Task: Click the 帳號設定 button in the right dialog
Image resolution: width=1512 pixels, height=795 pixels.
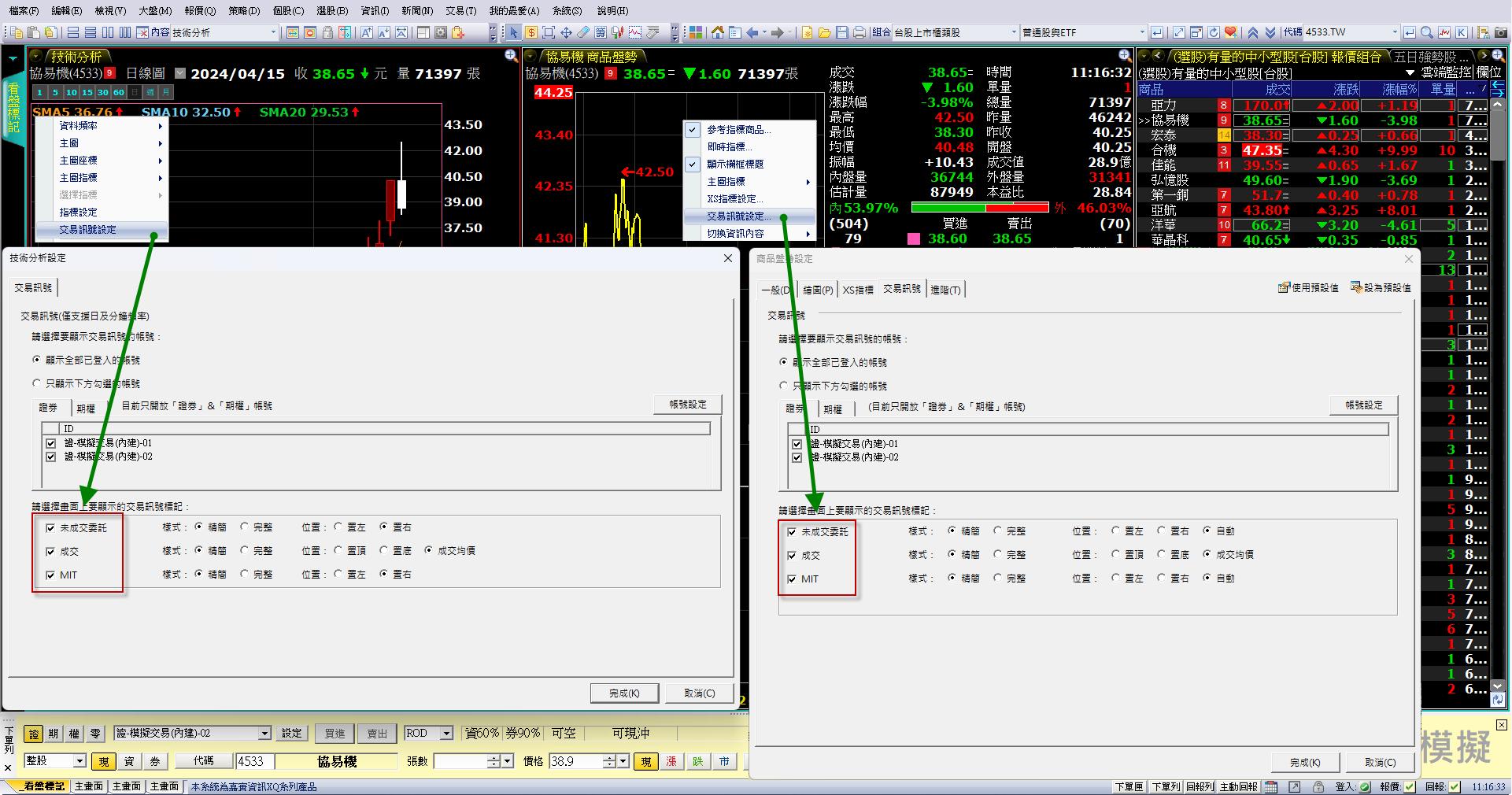Action: pos(1363,405)
